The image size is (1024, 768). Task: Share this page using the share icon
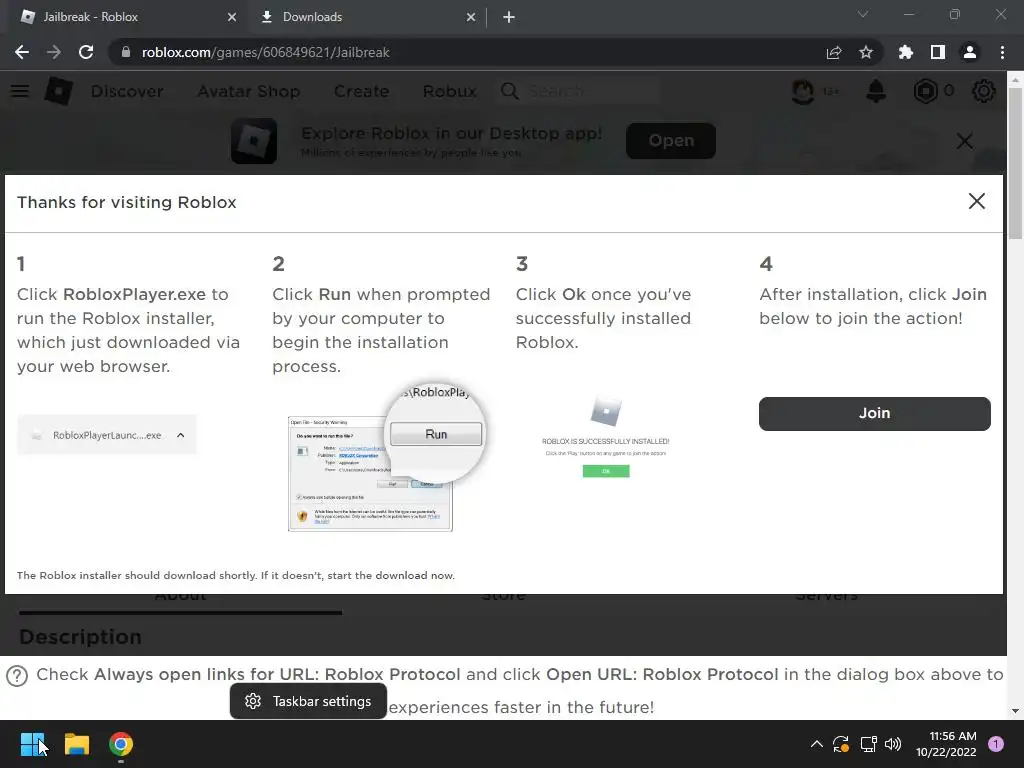(833, 52)
